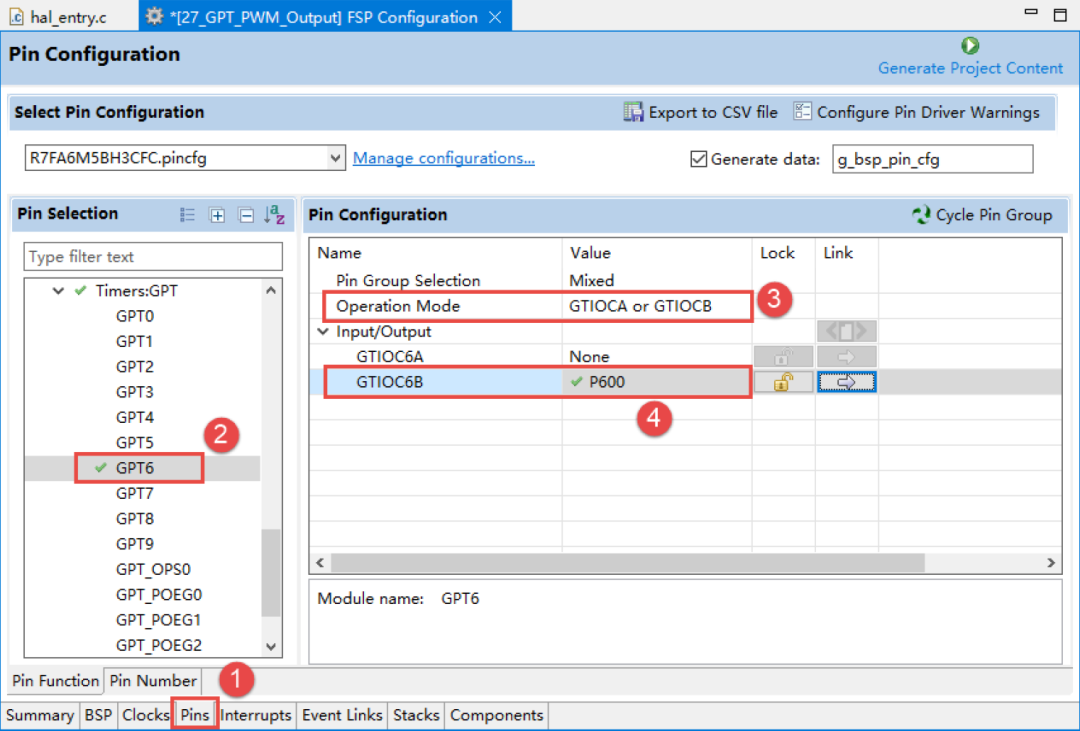Click the Manage configurations link

[x=443, y=158]
